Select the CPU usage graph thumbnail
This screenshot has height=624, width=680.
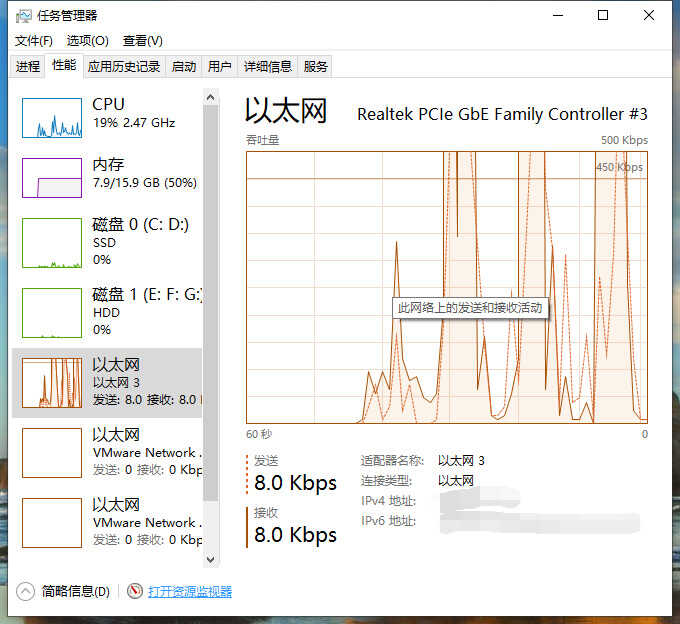click(51, 118)
